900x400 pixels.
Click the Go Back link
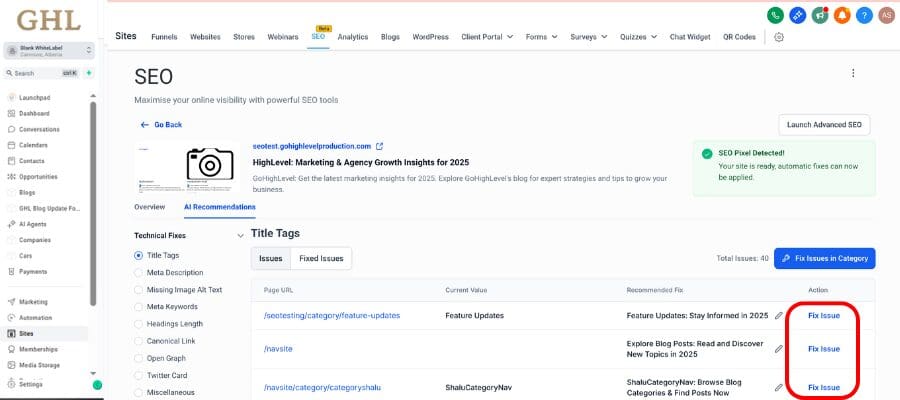tap(161, 125)
